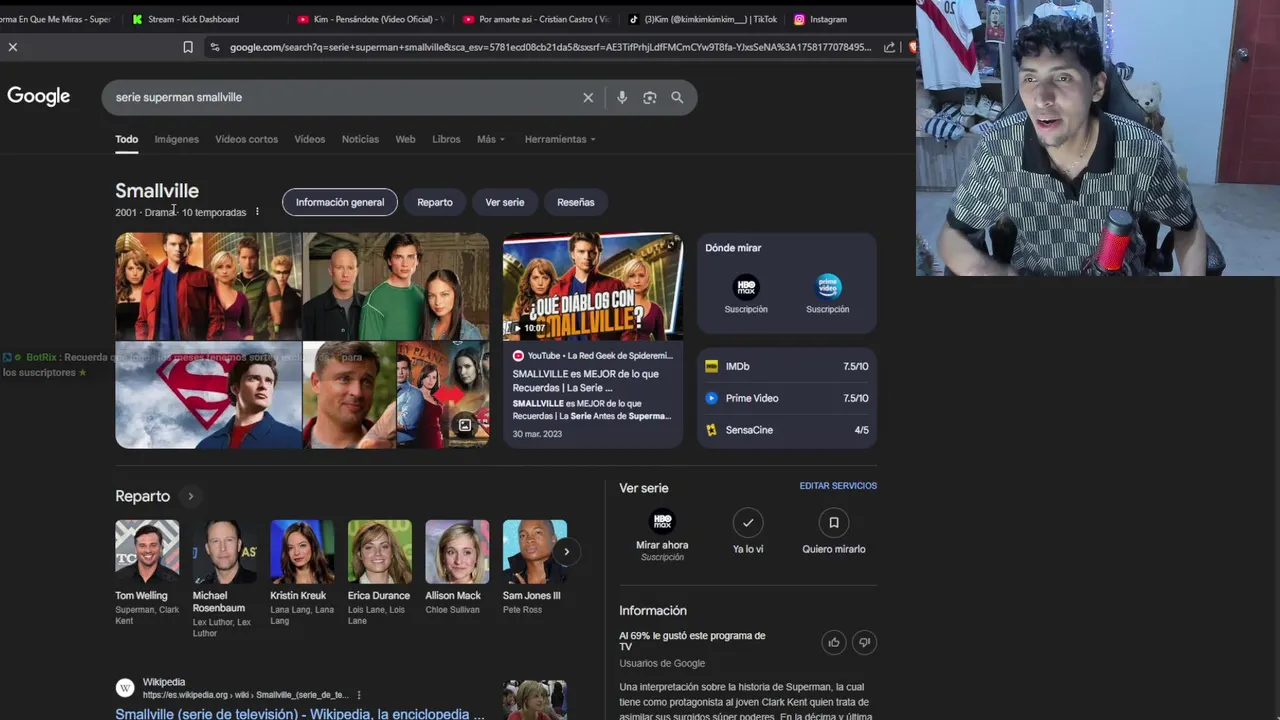Open the image gallery icon on the photo collage

pyautogui.click(x=465, y=425)
